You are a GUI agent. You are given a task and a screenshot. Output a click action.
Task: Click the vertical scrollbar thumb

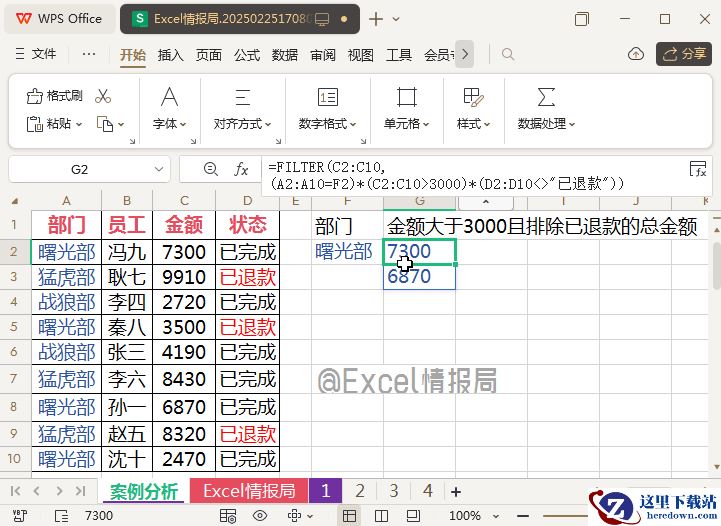[716, 265]
